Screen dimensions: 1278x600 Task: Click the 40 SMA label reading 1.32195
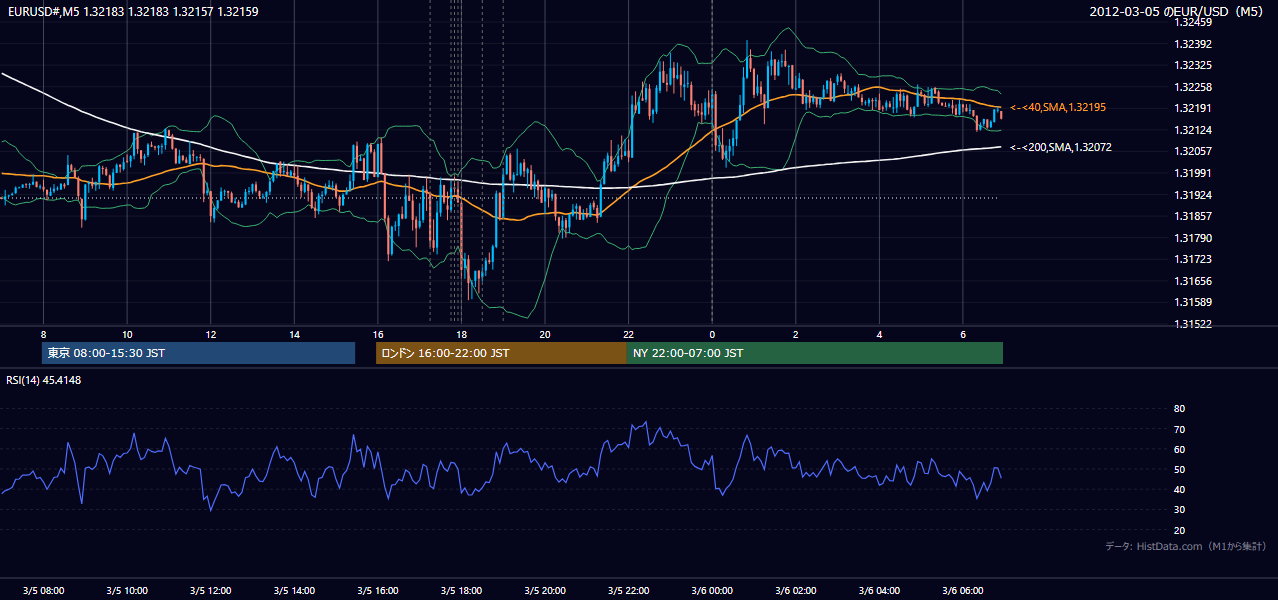point(1058,107)
